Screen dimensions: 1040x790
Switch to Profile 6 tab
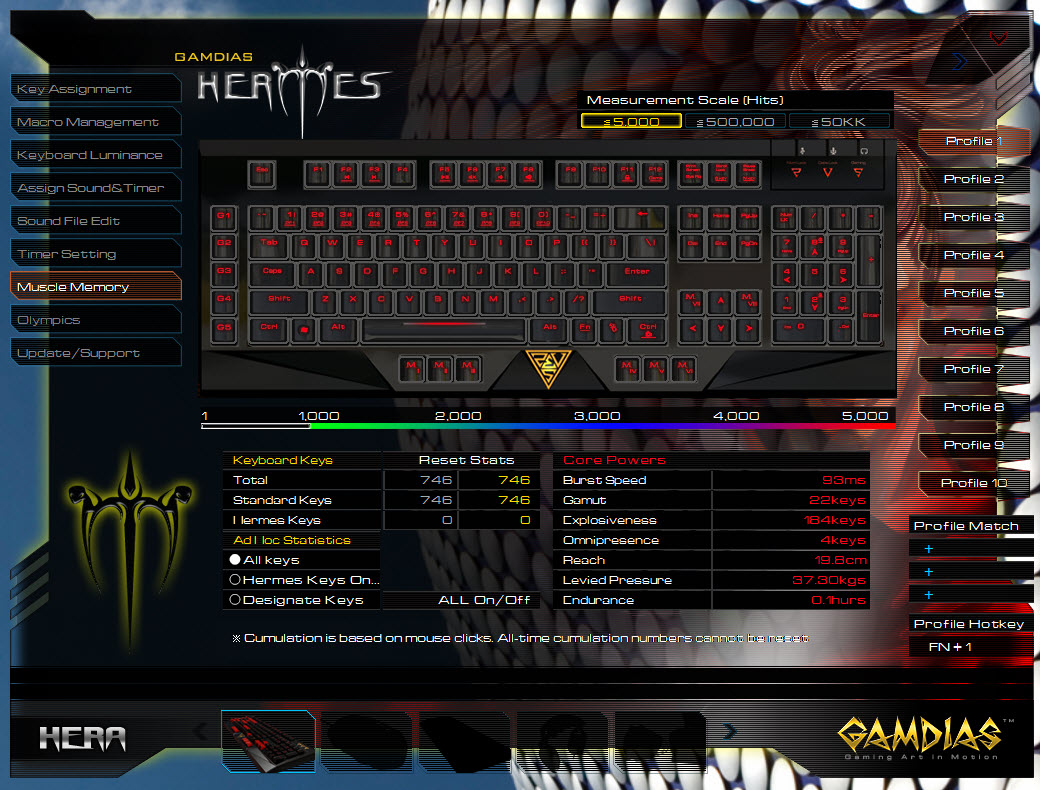[x=973, y=331]
